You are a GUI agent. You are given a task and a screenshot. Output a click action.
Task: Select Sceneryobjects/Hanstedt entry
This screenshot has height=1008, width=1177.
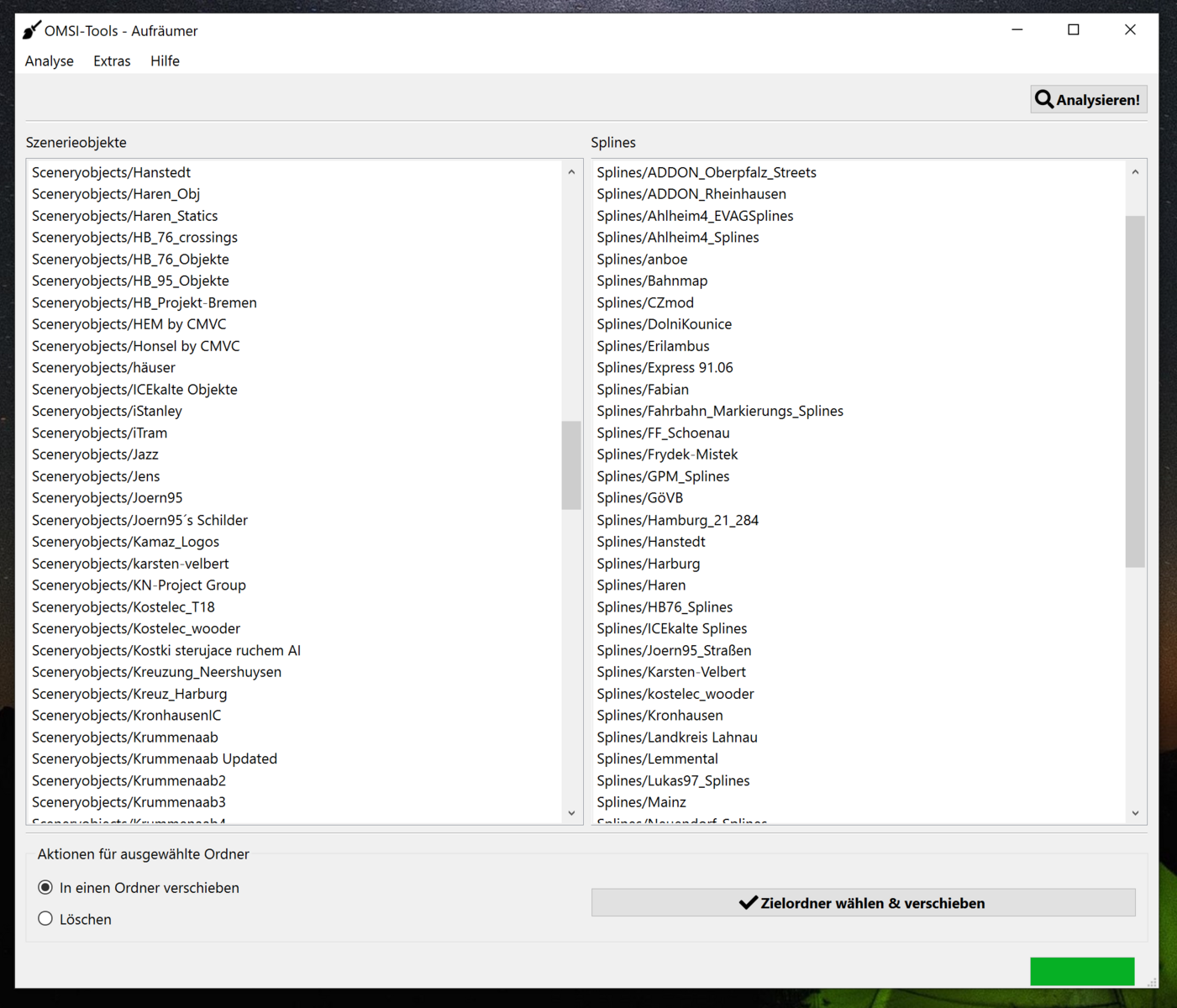tap(111, 172)
